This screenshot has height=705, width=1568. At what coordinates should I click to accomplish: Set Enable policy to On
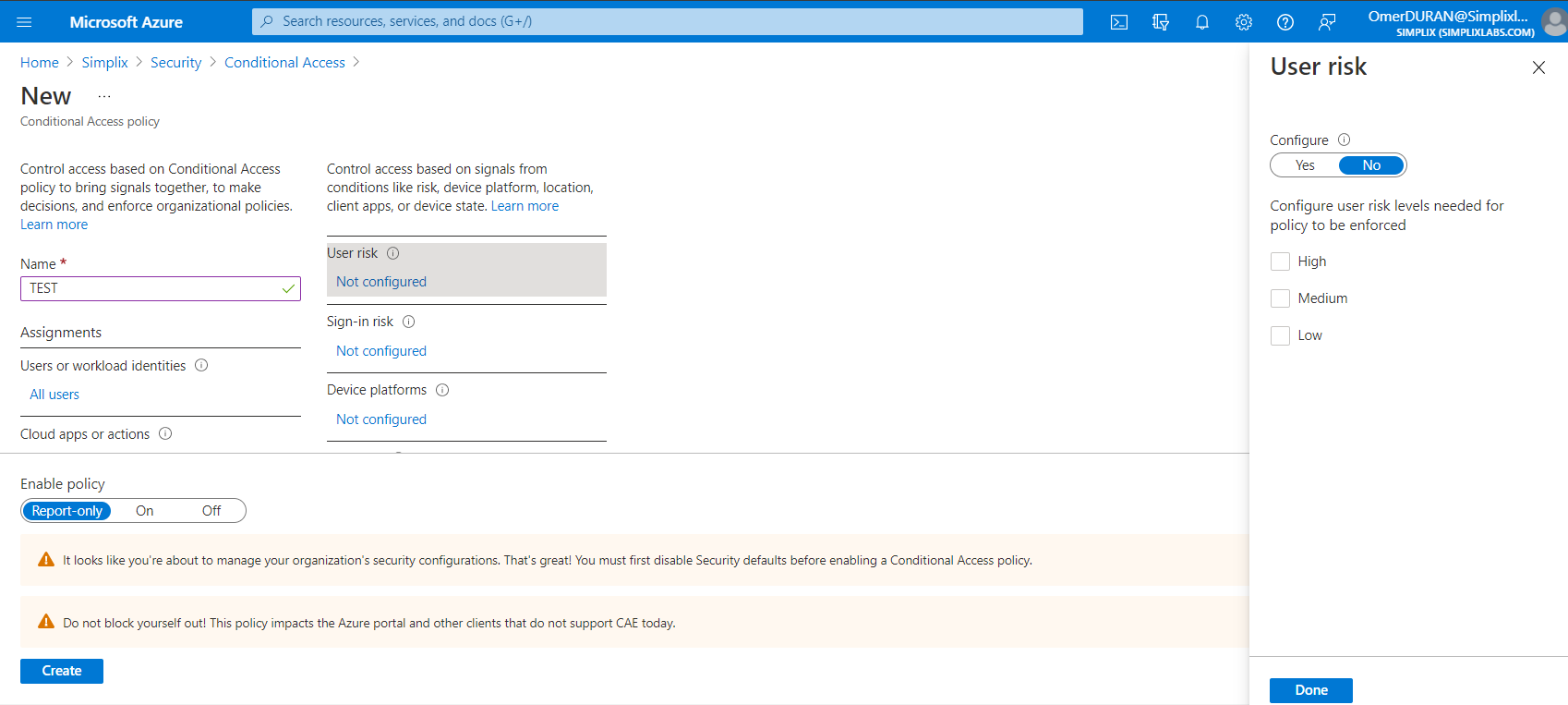(145, 511)
